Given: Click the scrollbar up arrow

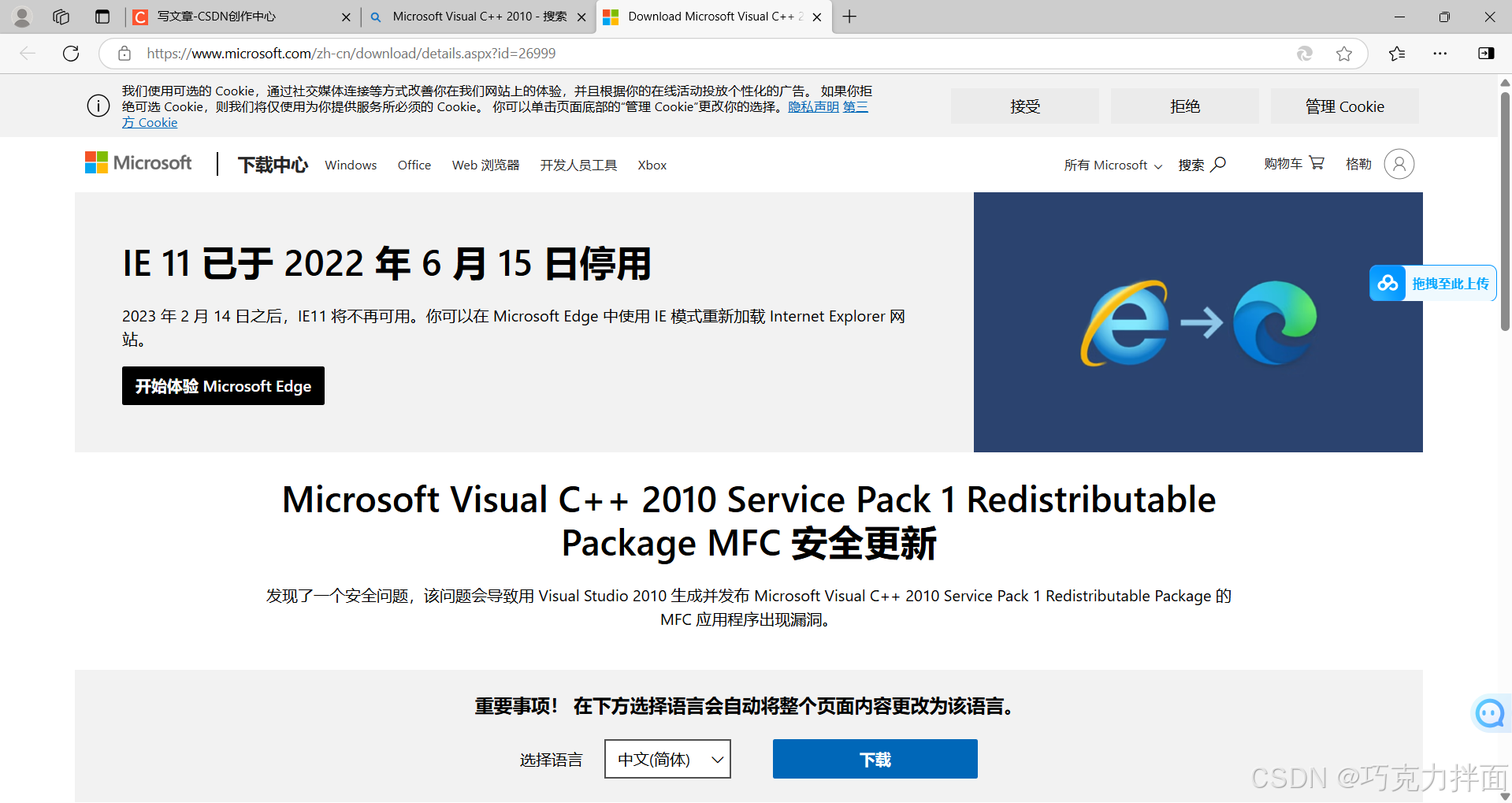Looking at the screenshot, I should point(1505,82).
